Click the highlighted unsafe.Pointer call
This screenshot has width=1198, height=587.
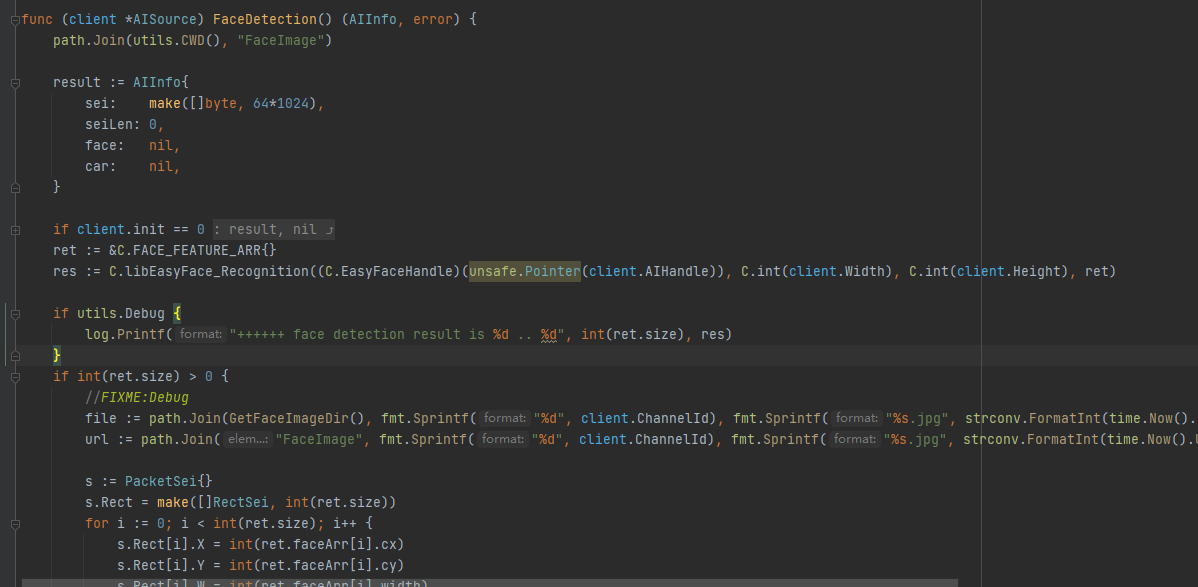tap(524, 272)
